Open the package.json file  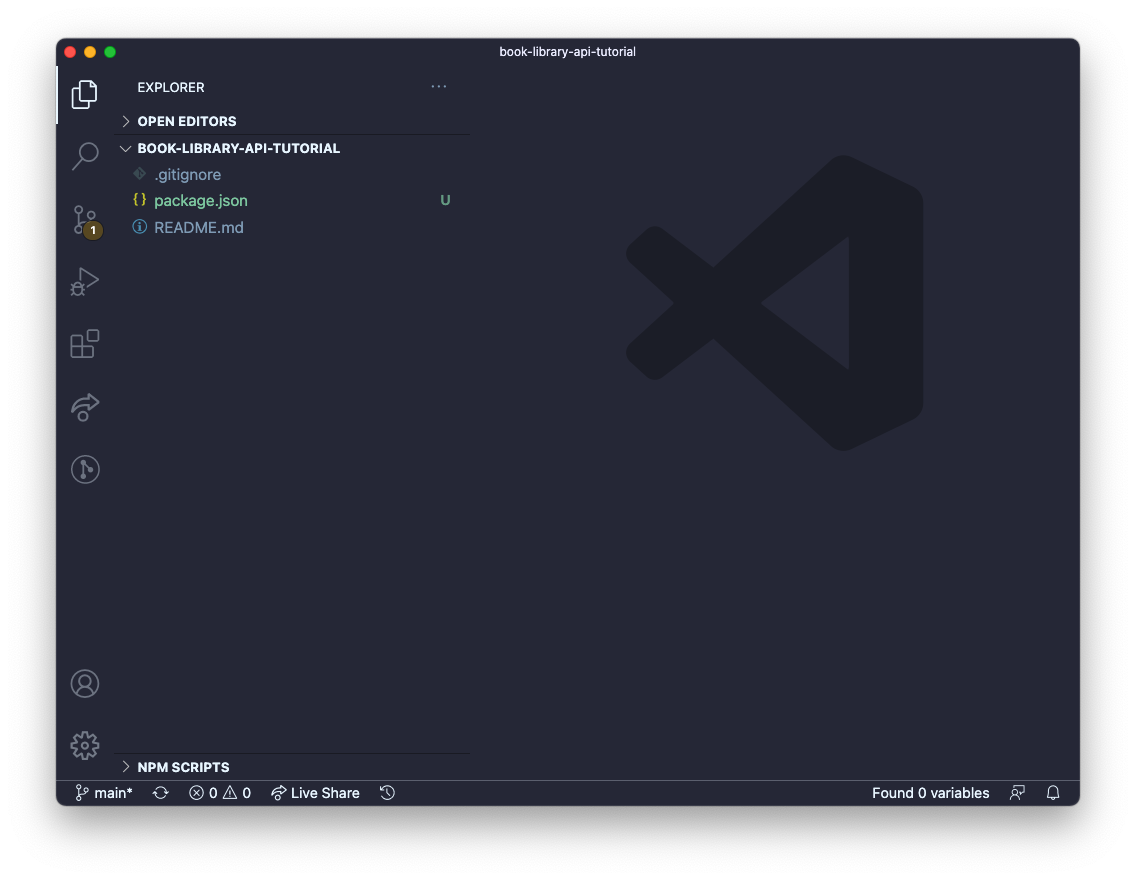tap(292, 201)
